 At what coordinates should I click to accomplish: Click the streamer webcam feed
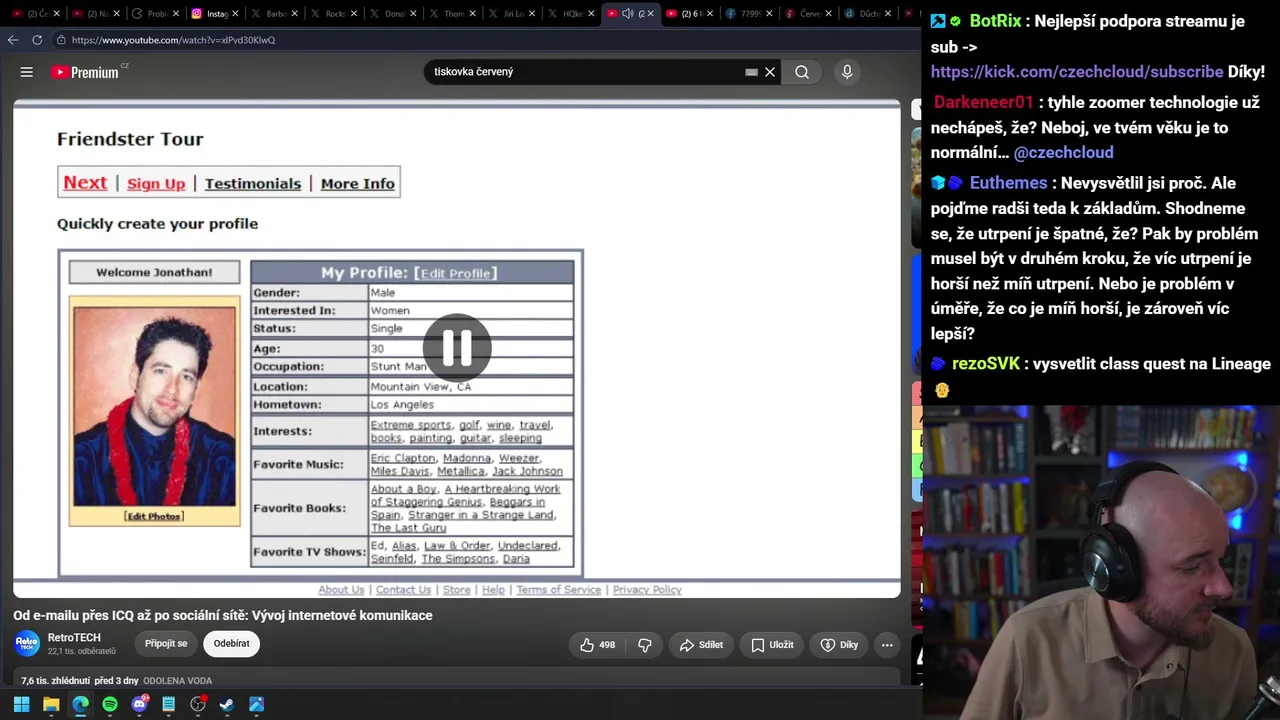point(1100,562)
